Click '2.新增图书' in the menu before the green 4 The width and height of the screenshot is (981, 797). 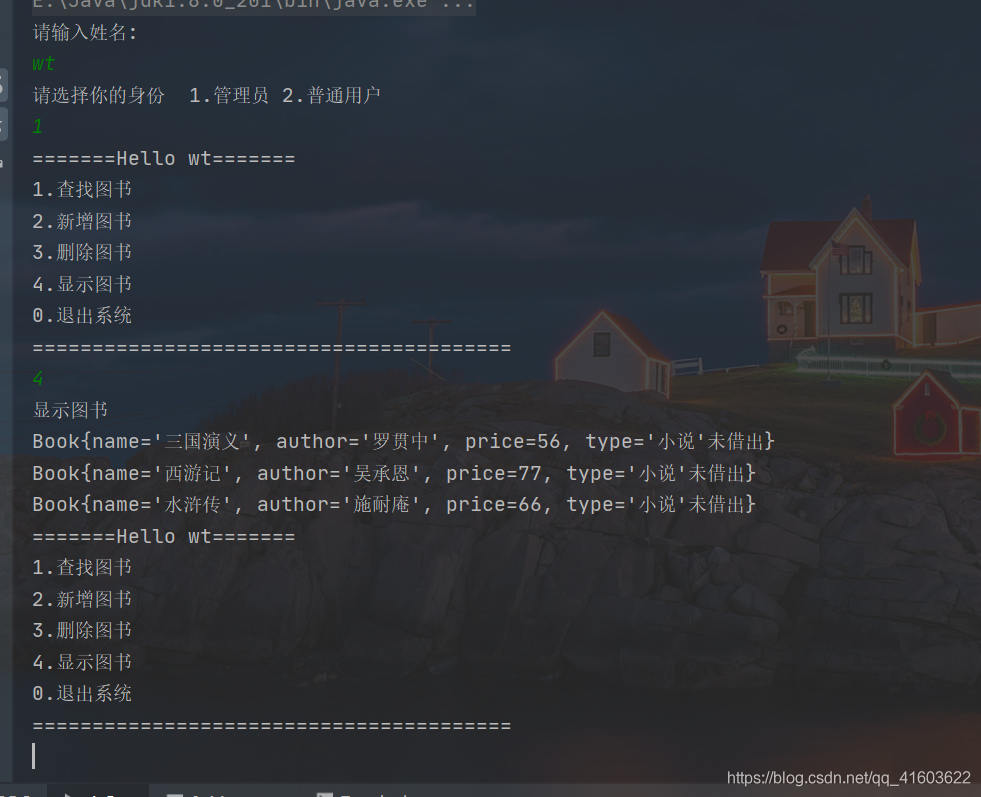82,221
